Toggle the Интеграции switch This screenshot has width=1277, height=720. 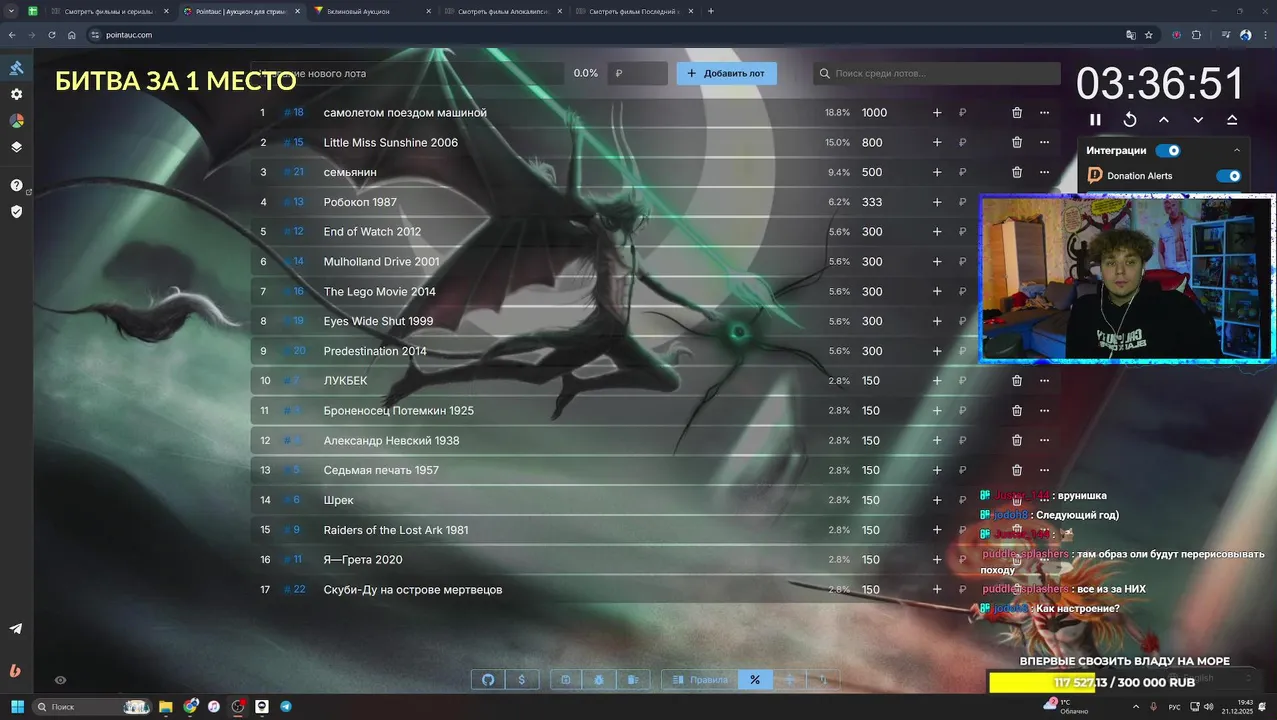click(x=1168, y=151)
